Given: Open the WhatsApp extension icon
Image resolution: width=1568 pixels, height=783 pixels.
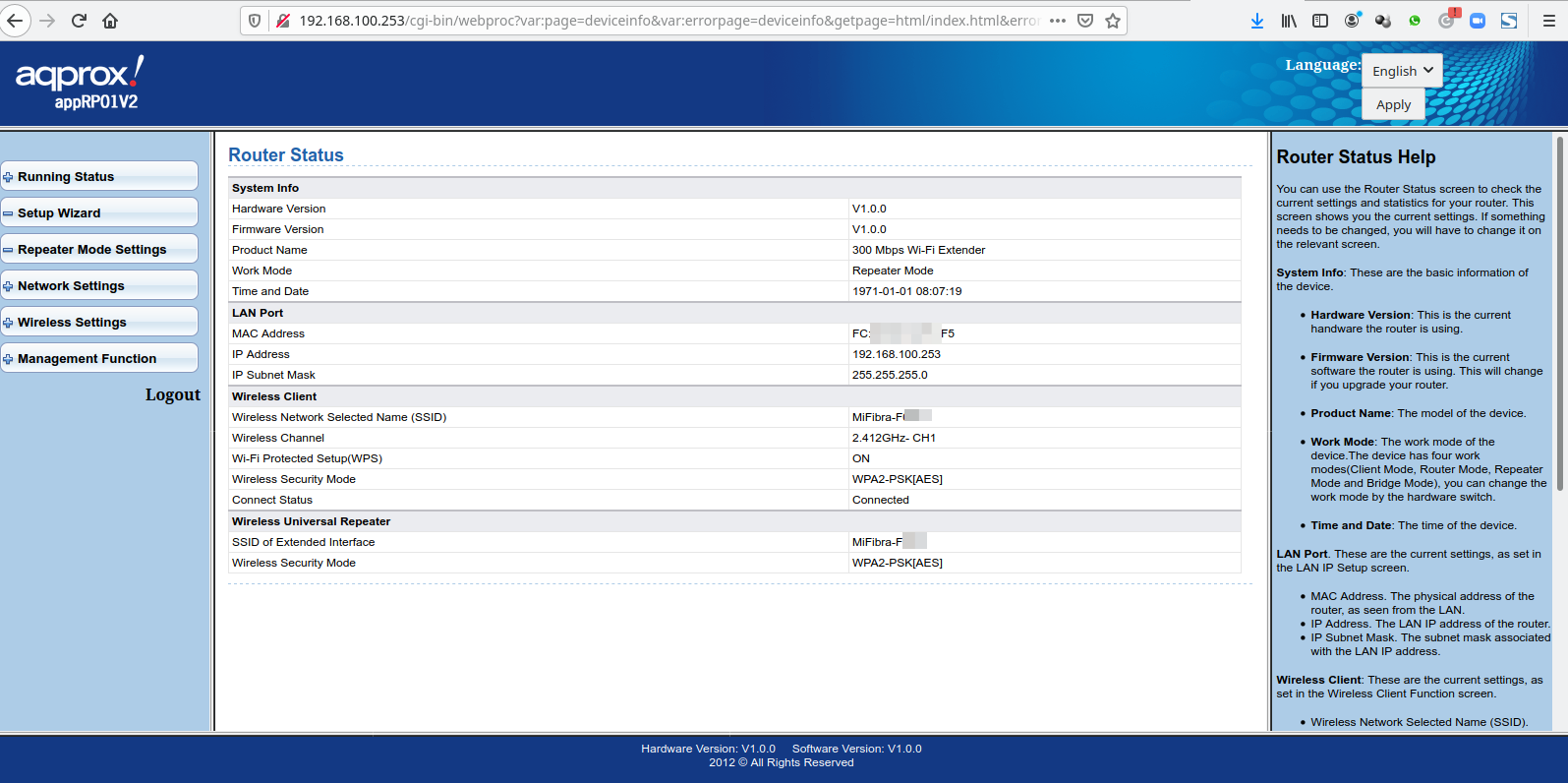Looking at the screenshot, I should pyautogui.click(x=1415, y=21).
